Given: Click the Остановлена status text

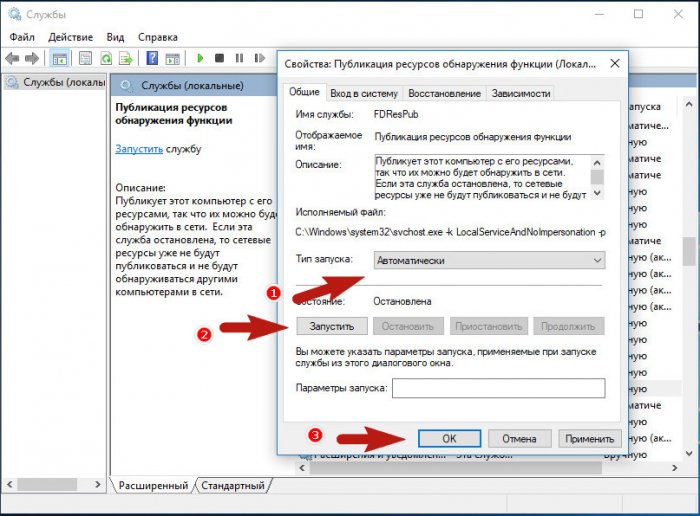Looking at the screenshot, I should [402, 301].
